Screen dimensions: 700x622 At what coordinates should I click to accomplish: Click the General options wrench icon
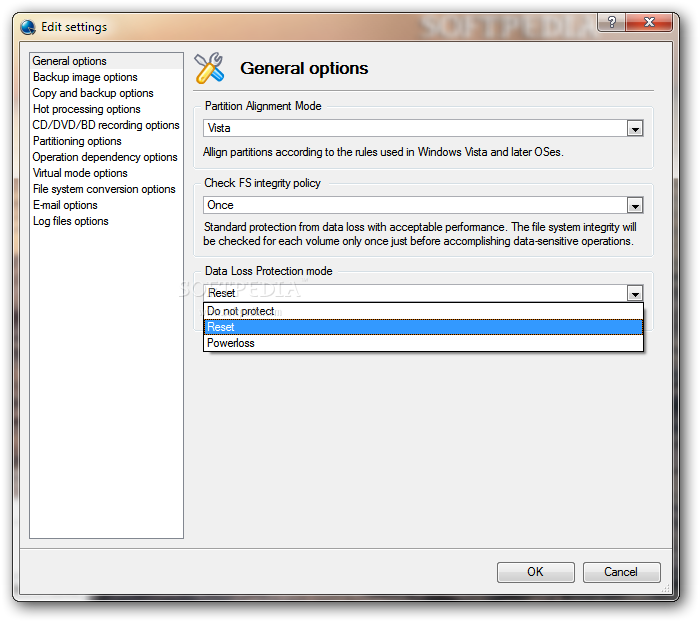[209, 68]
